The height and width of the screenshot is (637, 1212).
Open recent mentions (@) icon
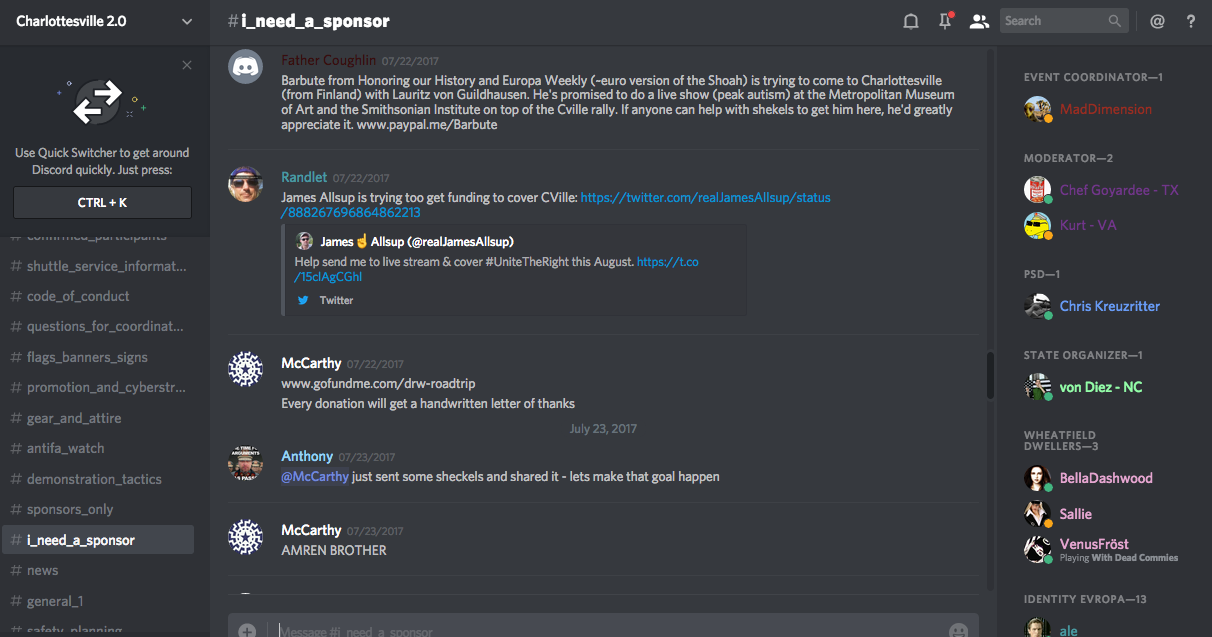point(1157,21)
